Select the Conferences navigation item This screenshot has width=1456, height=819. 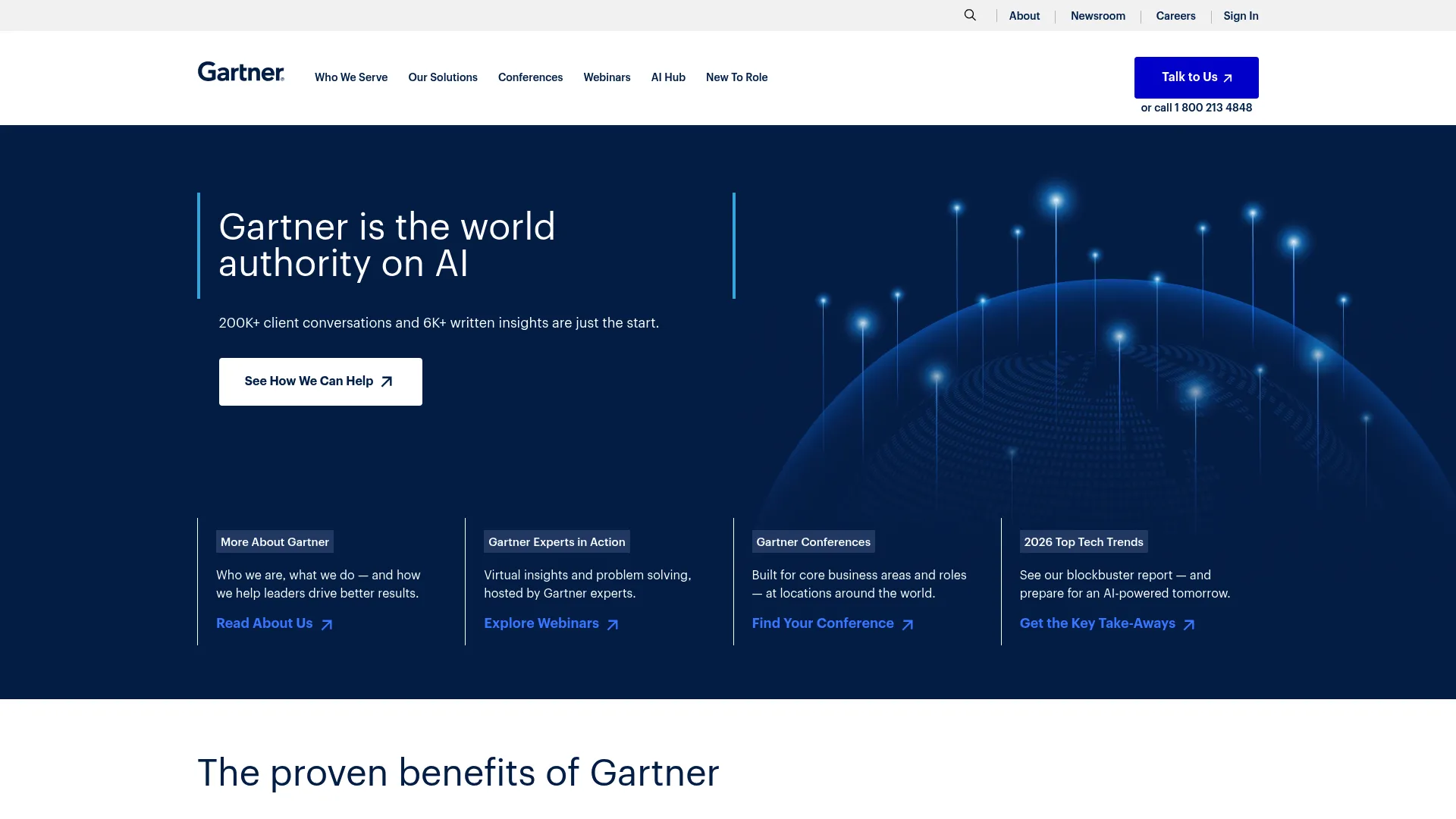click(x=530, y=77)
